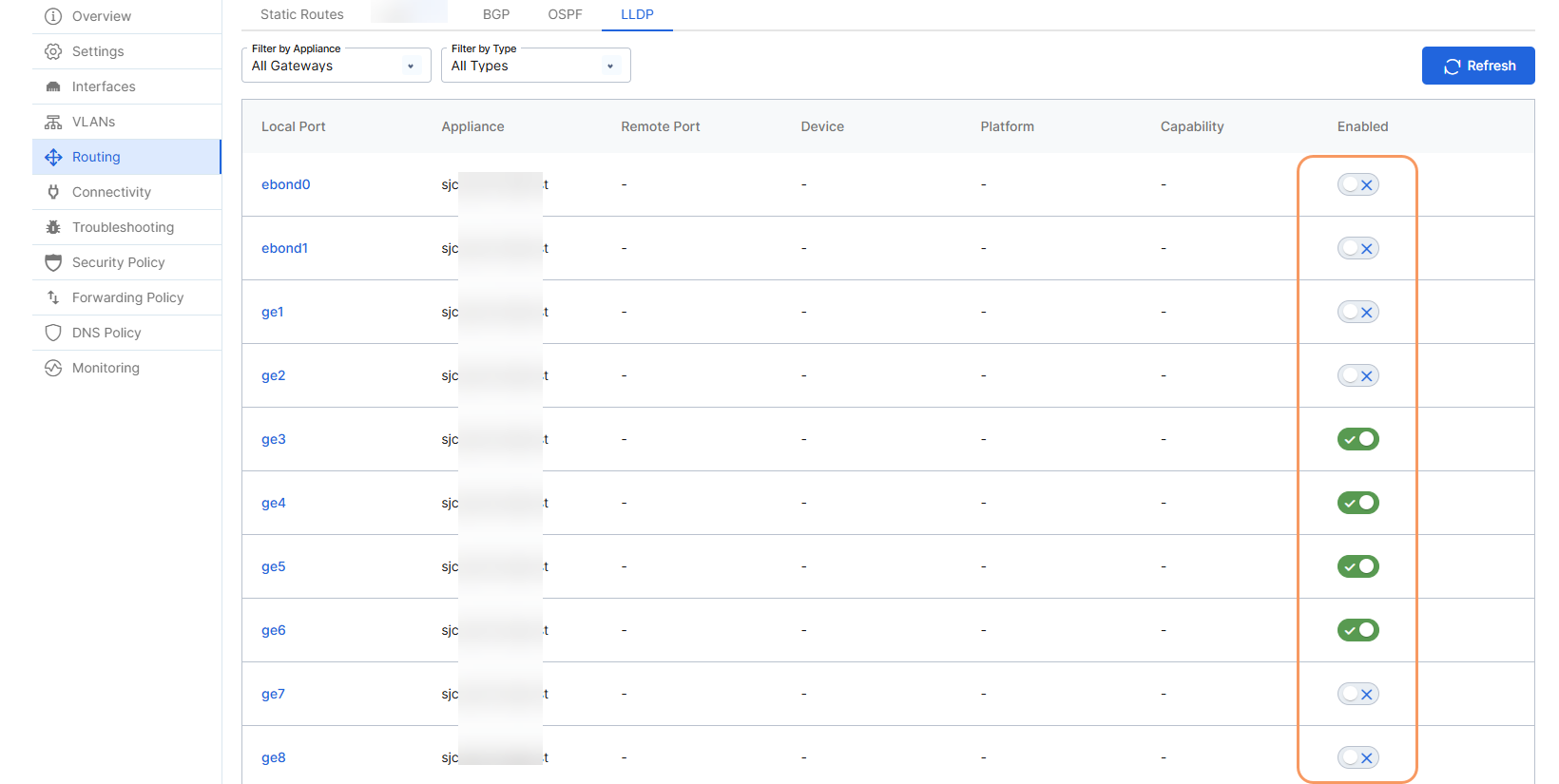Open the ge8 local port link
1559x784 pixels.
(x=273, y=757)
